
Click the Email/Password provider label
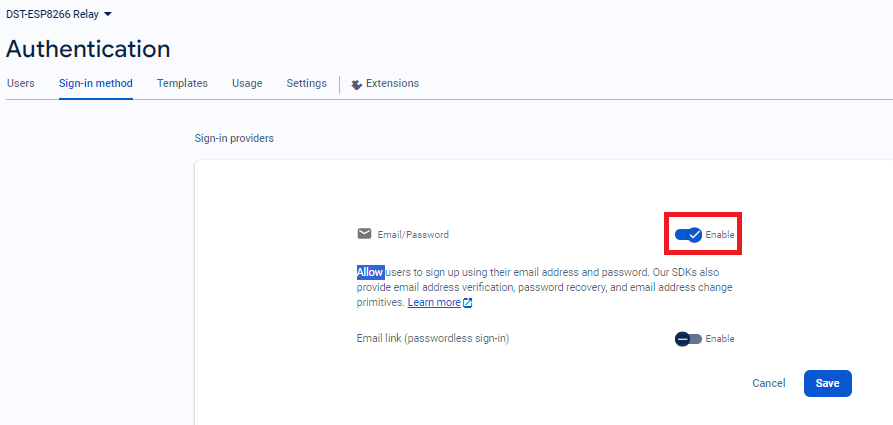point(413,235)
